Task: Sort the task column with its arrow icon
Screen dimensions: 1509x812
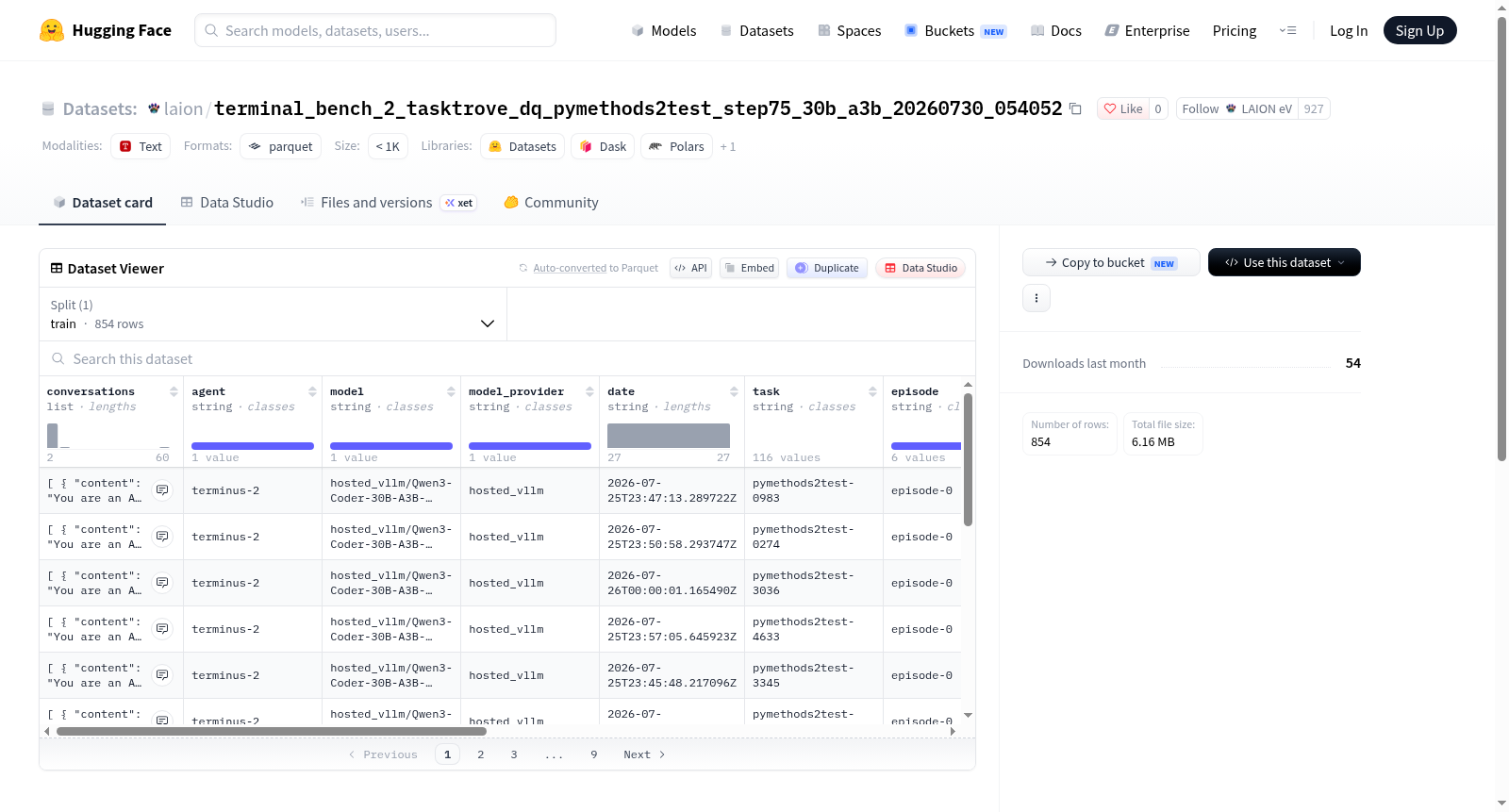Action: 872,391
